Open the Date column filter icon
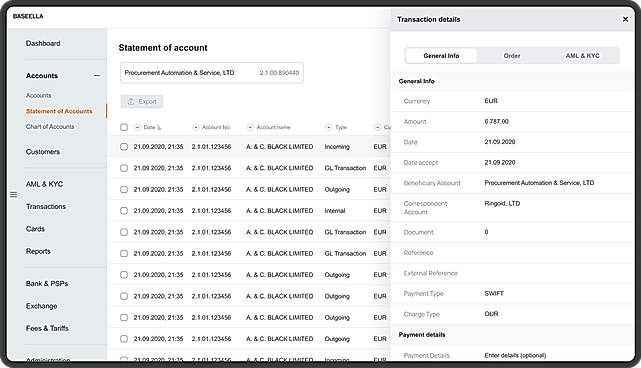The height and width of the screenshot is (368, 641). (137, 127)
